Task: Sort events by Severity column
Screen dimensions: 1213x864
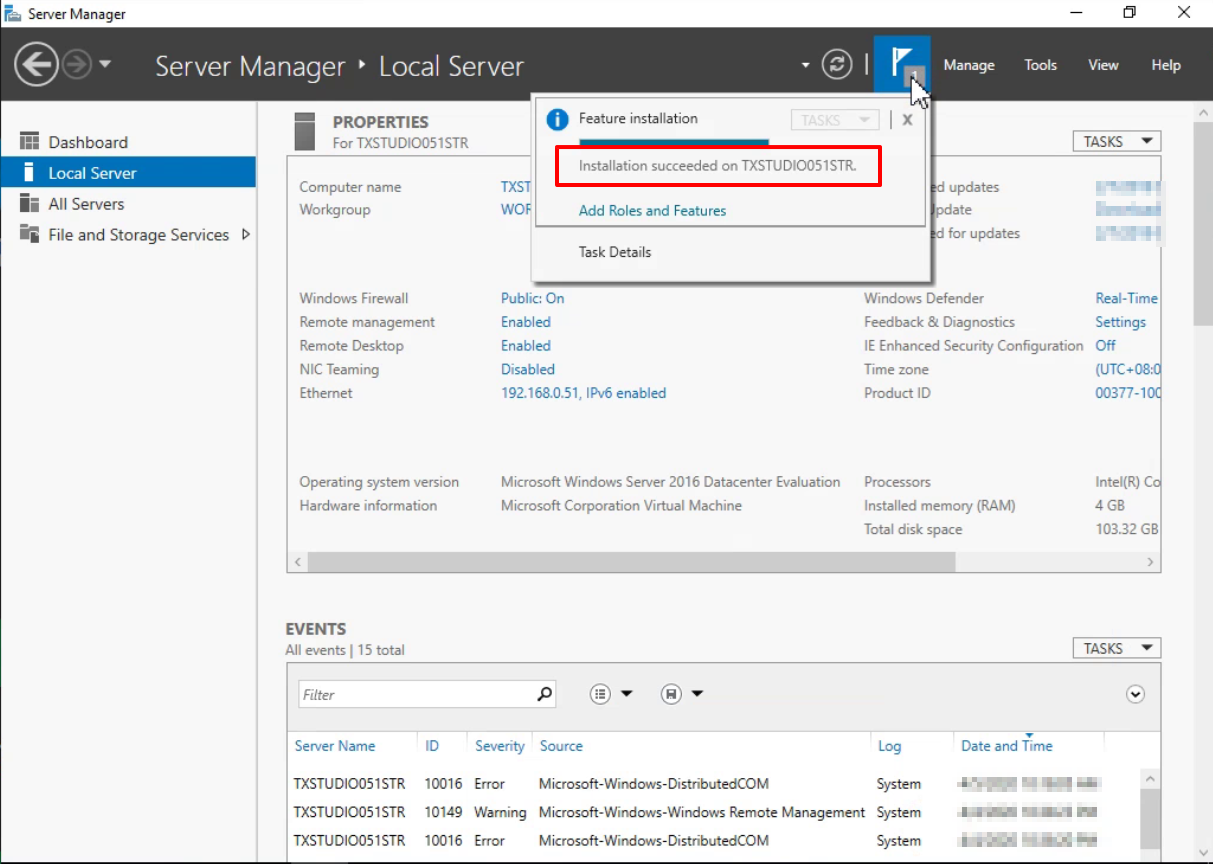Action: (499, 746)
